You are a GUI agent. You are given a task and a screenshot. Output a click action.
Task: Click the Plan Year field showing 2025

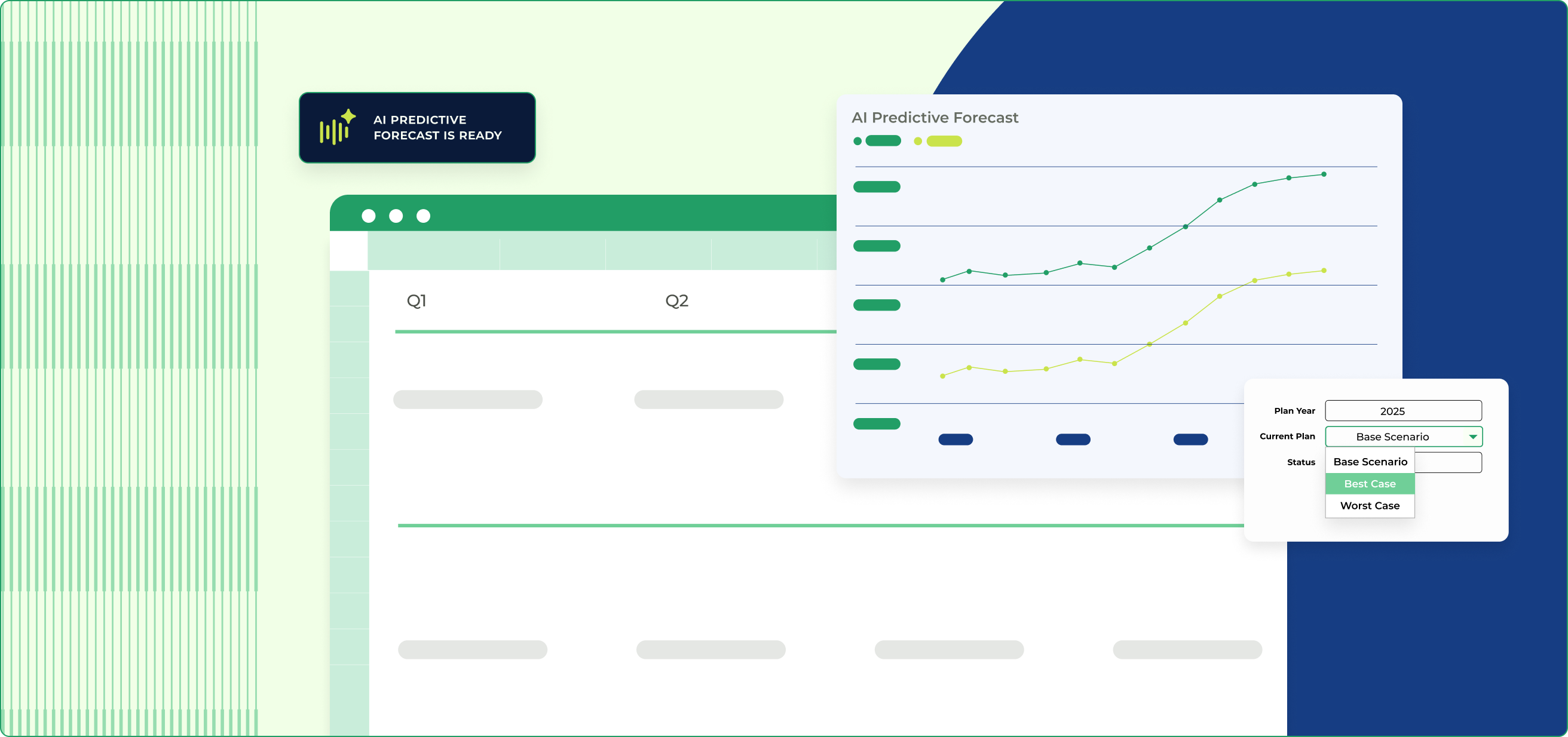tap(1403, 411)
